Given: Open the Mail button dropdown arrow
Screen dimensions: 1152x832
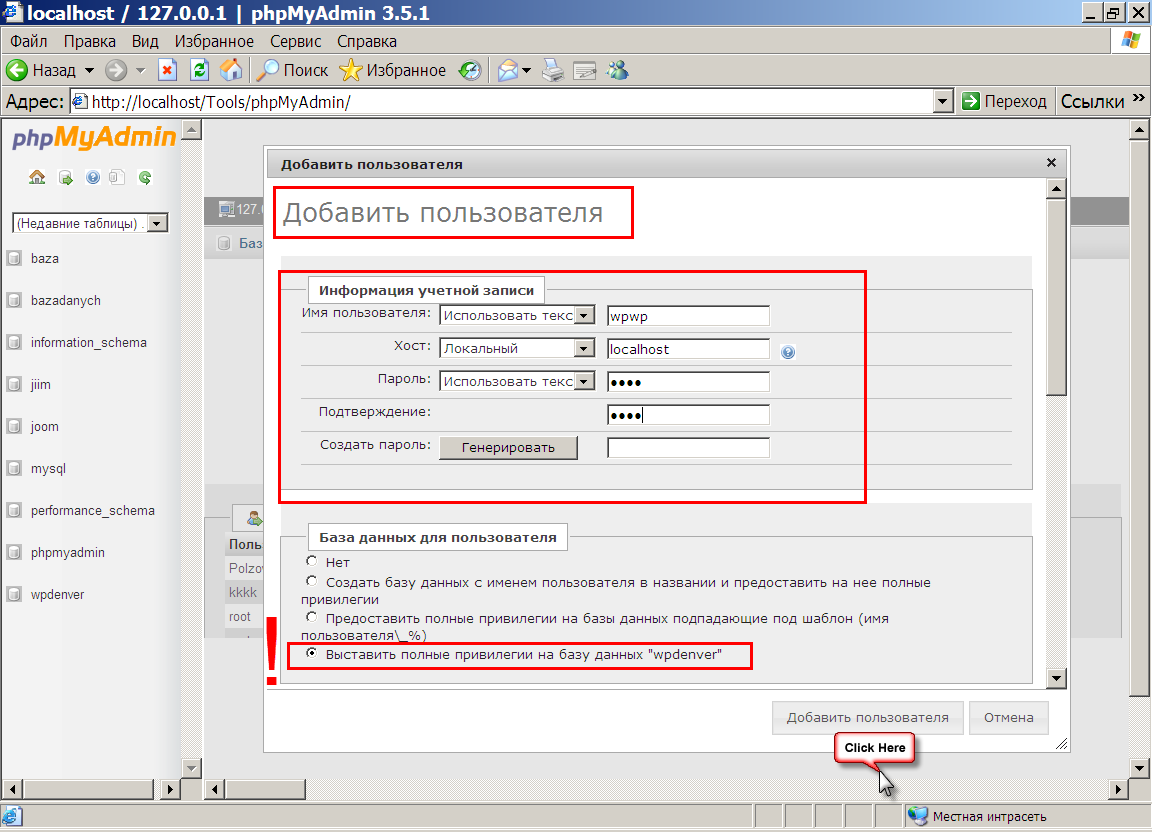Looking at the screenshot, I should (x=526, y=71).
